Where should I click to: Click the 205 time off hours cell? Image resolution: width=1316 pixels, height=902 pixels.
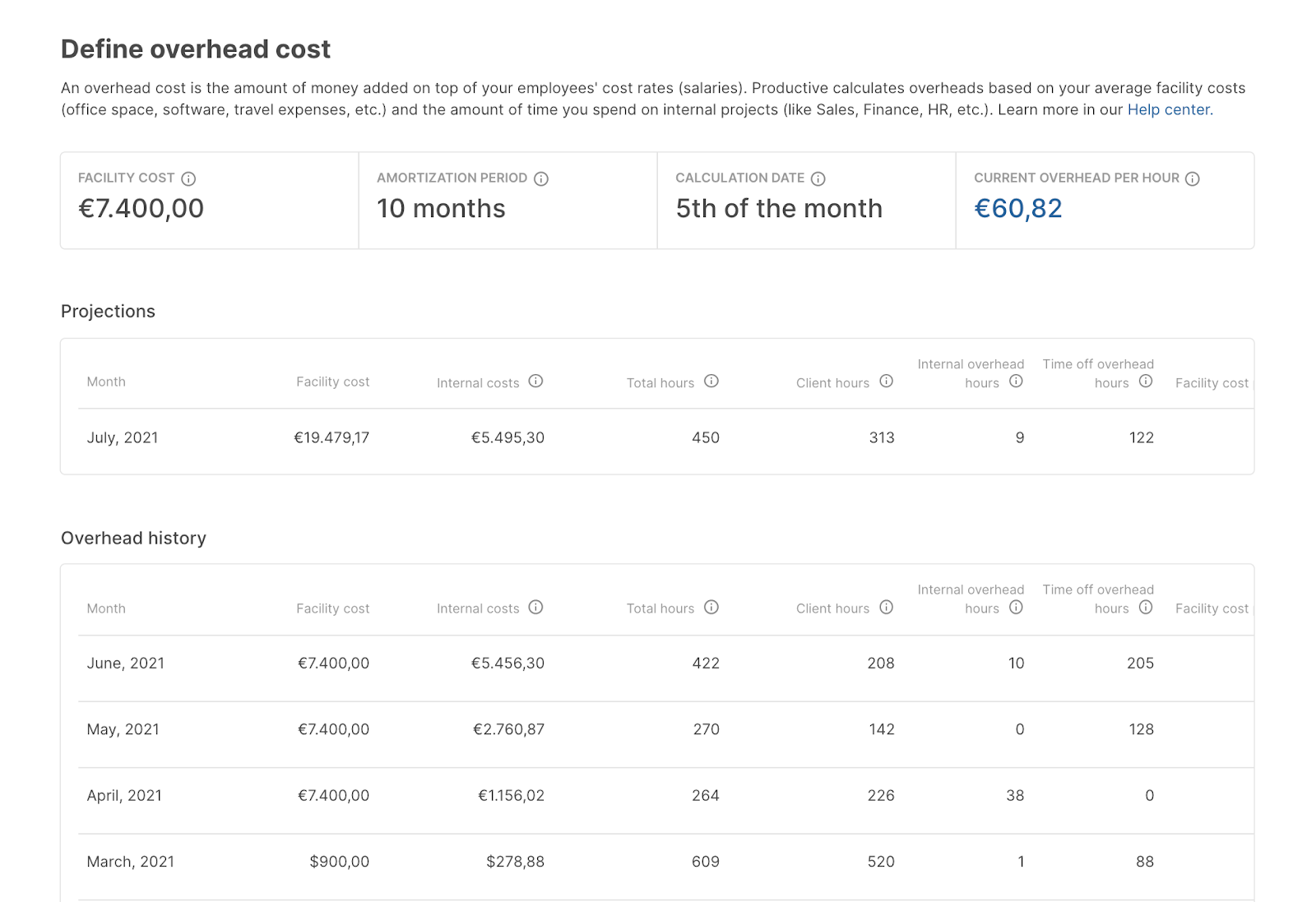click(x=1140, y=664)
